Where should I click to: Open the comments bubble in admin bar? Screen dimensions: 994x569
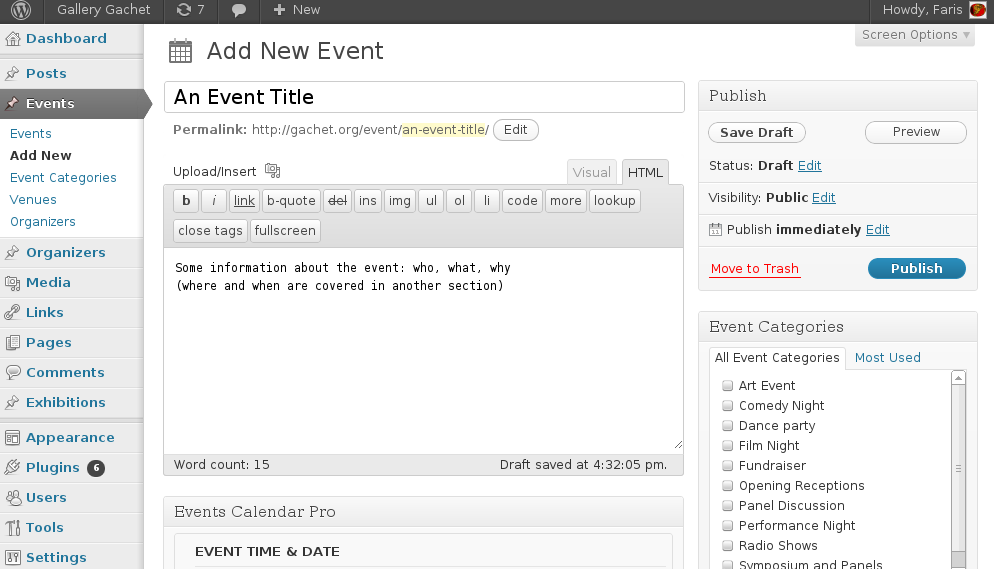pos(239,10)
